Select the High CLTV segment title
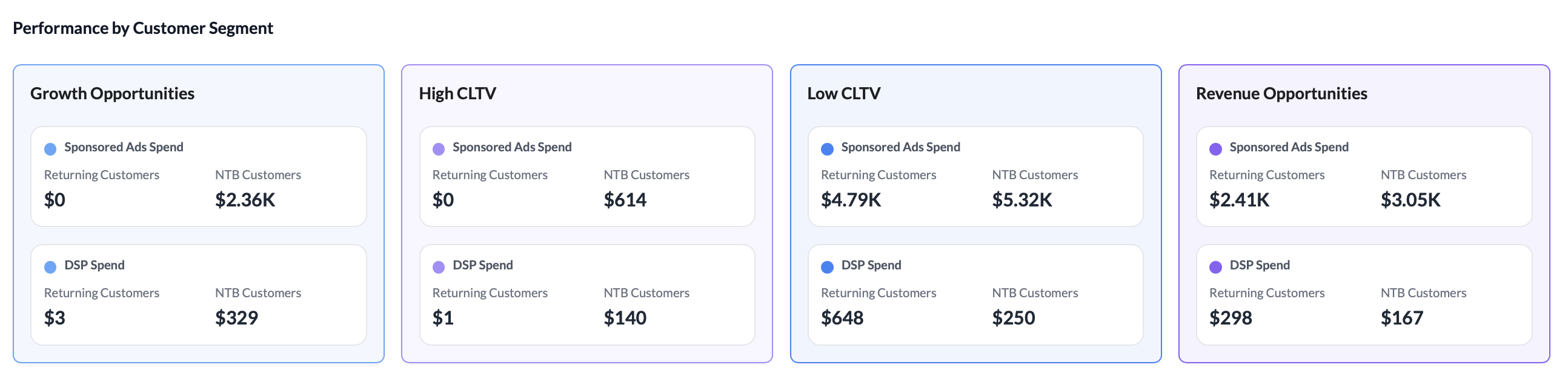The width and height of the screenshot is (1568, 379). [458, 93]
